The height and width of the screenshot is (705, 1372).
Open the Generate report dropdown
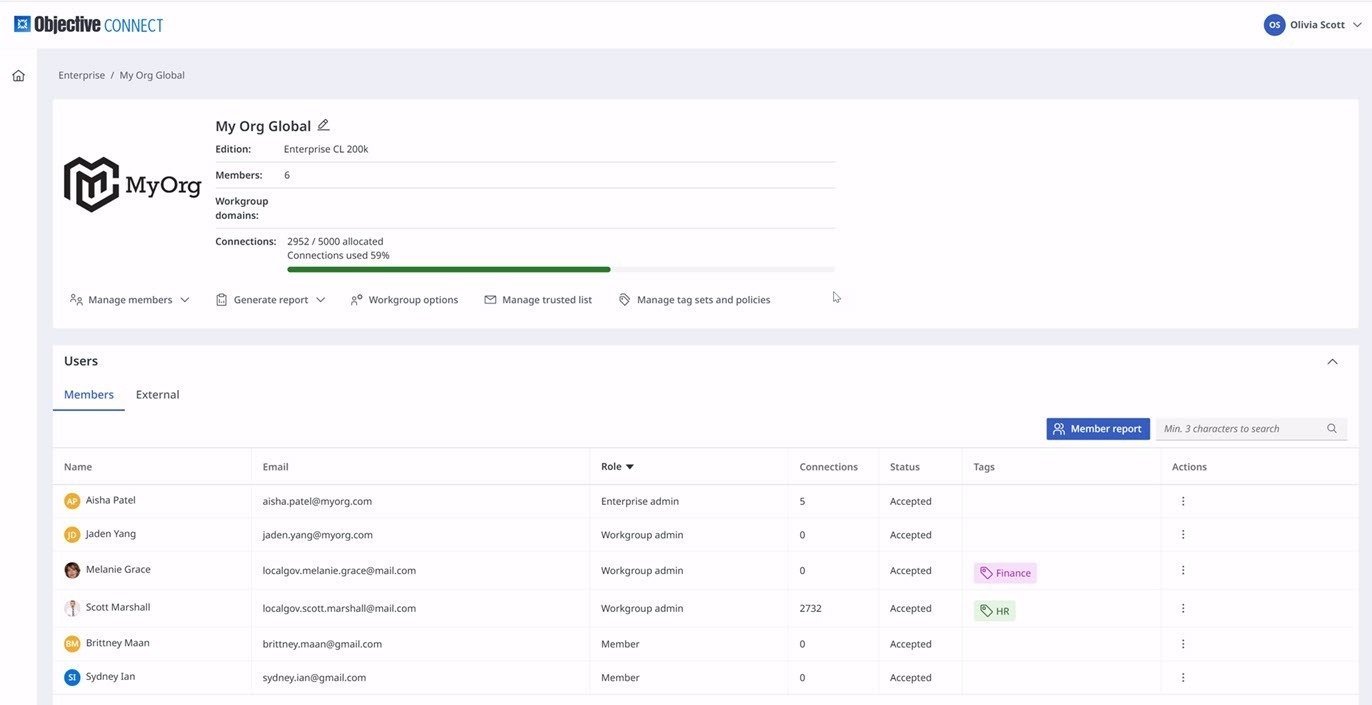pos(270,300)
